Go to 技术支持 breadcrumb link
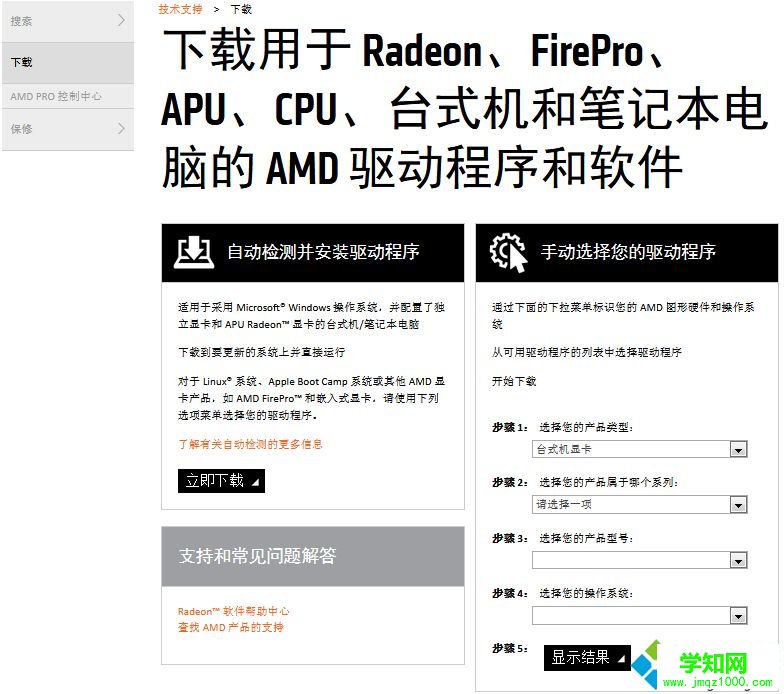 (x=180, y=9)
